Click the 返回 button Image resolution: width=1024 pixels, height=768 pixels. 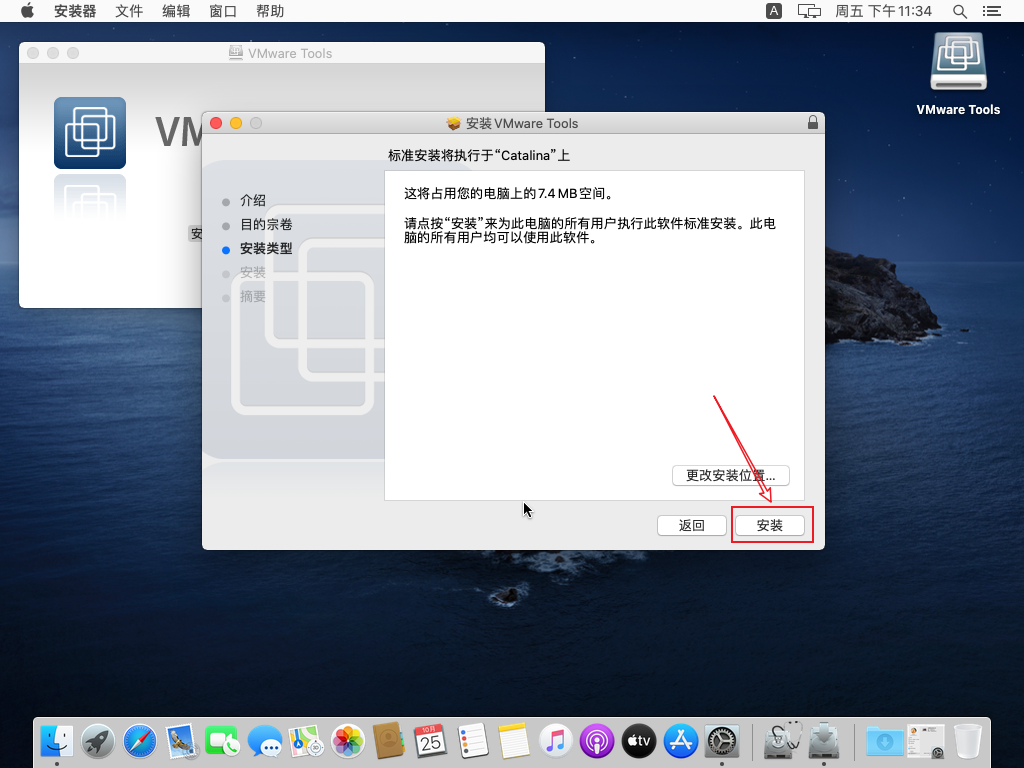[692, 526]
